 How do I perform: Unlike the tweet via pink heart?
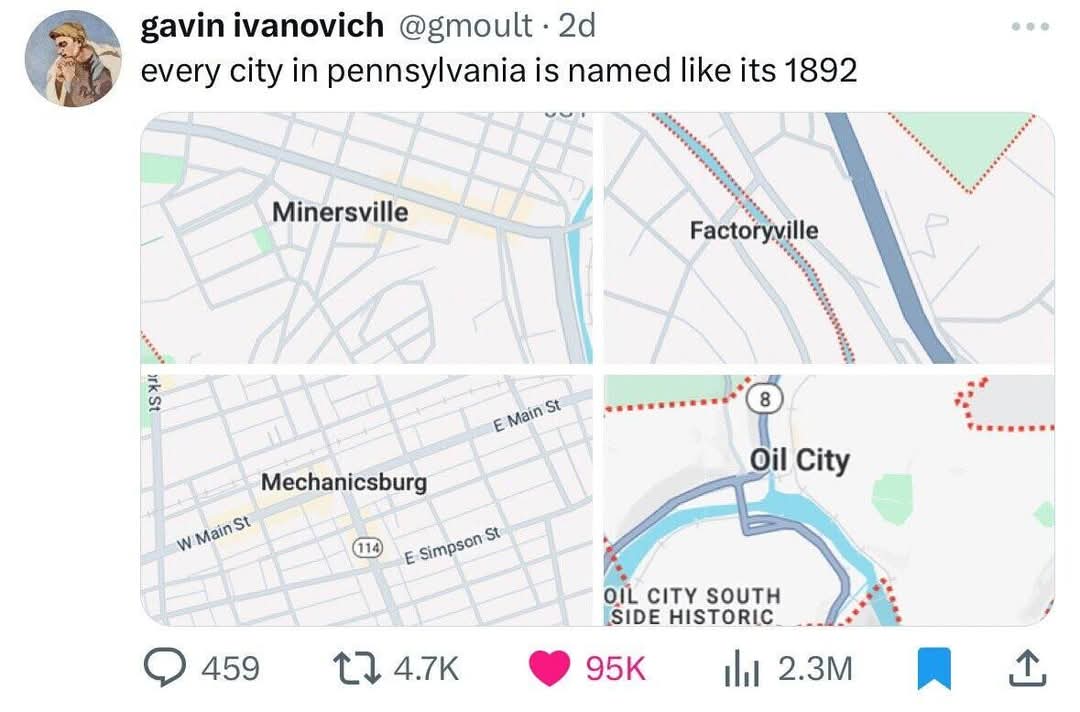548,668
